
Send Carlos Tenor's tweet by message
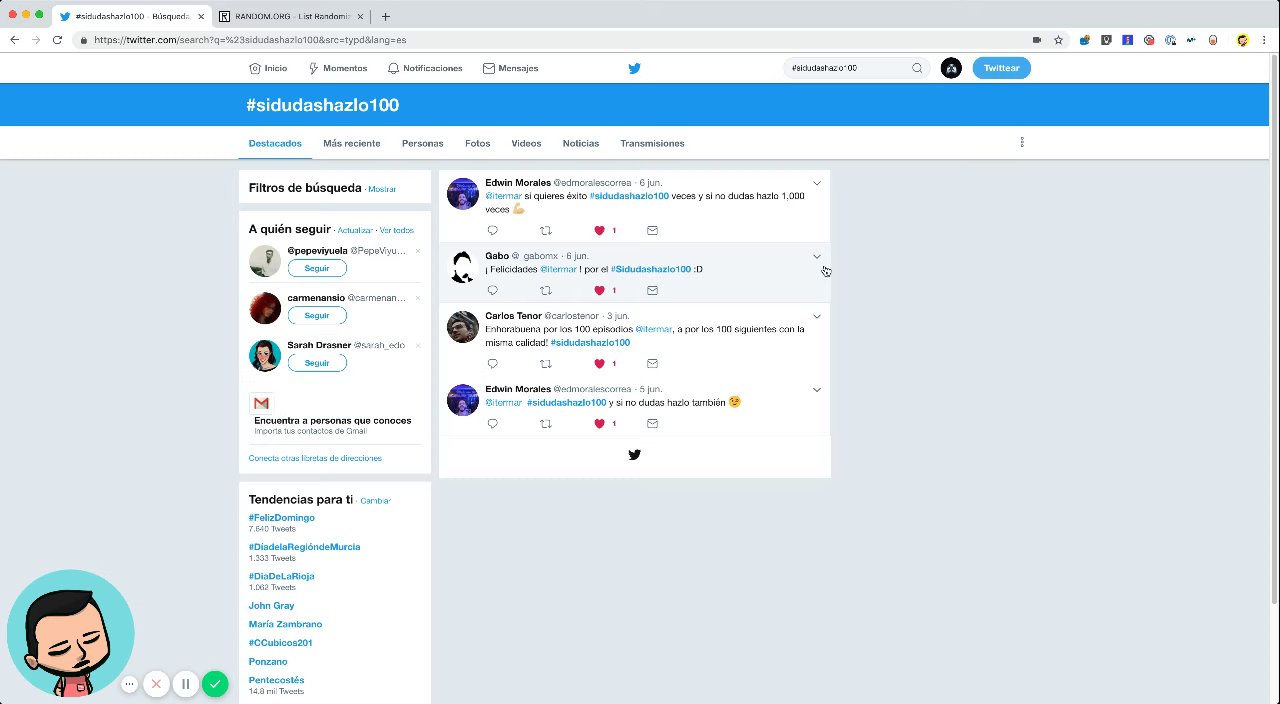(x=652, y=364)
